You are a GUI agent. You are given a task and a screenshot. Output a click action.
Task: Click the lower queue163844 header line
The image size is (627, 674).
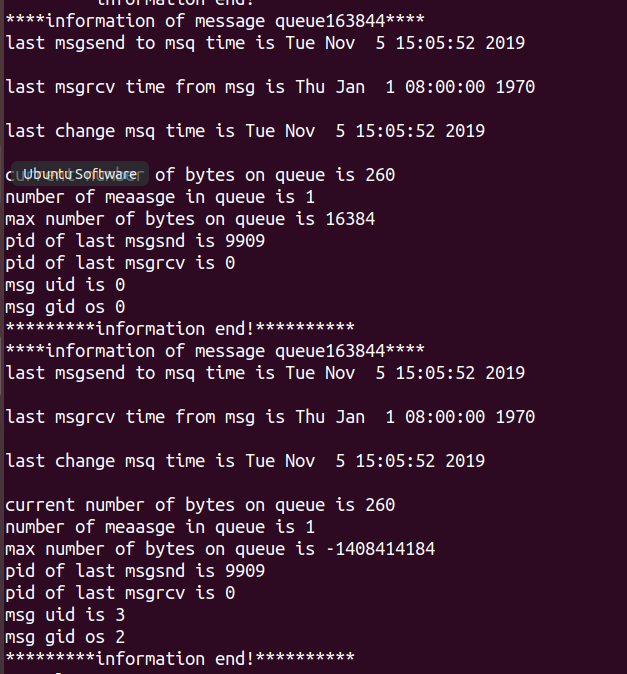pos(215,351)
